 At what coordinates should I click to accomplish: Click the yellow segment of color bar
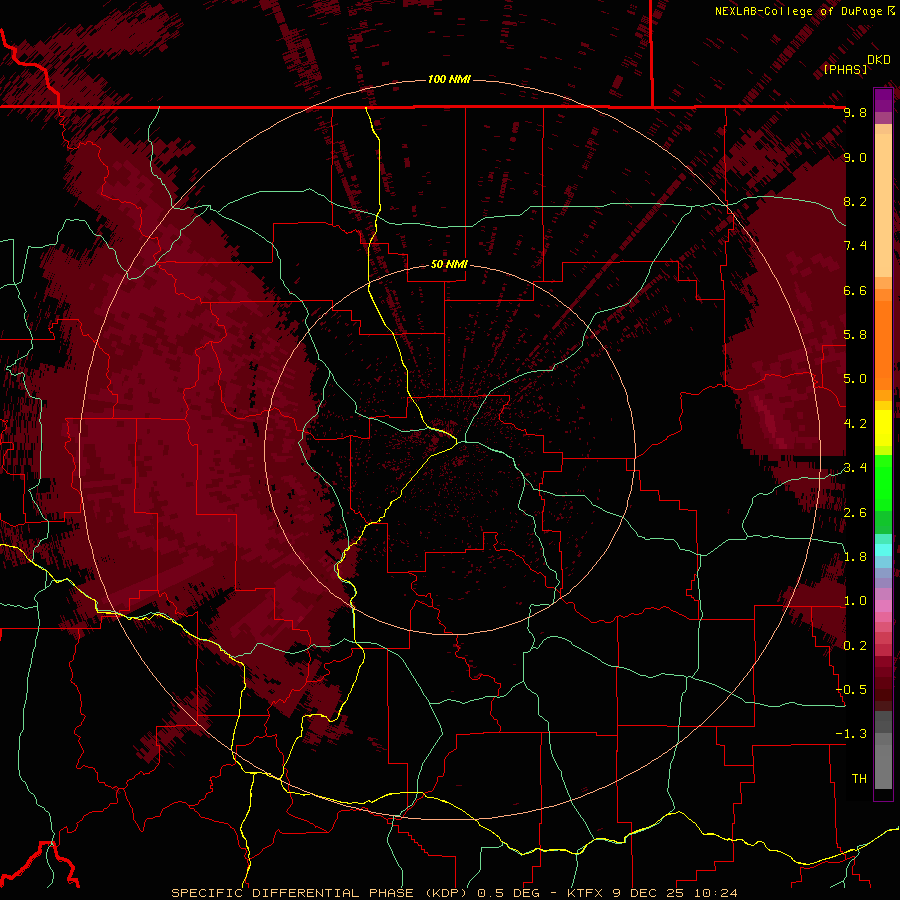[883, 428]
